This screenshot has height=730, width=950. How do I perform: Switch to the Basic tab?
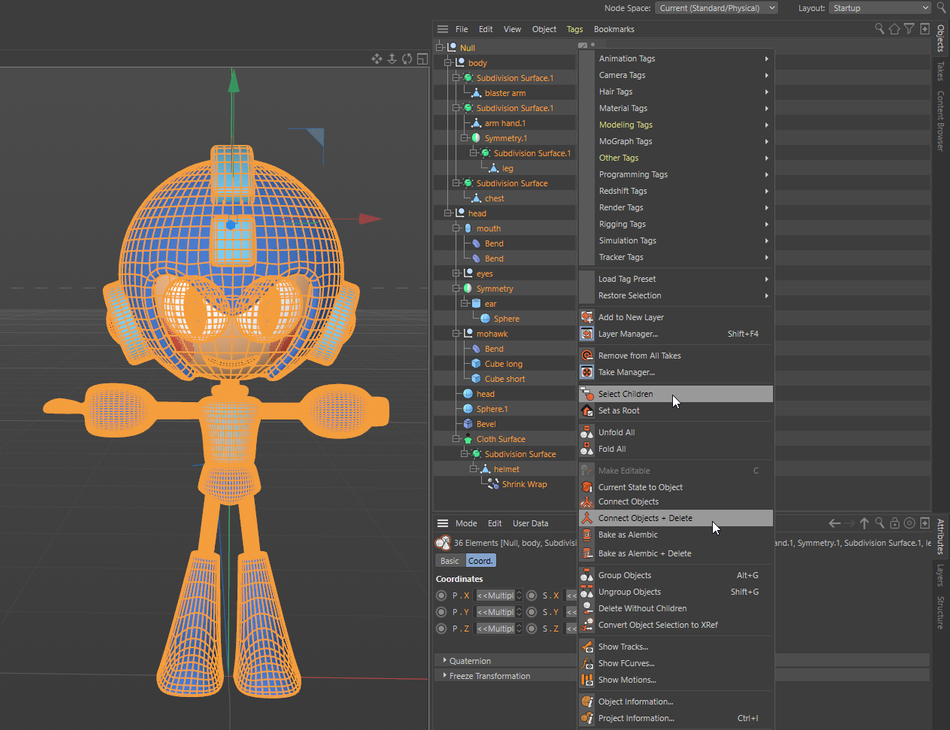(450, 561)
